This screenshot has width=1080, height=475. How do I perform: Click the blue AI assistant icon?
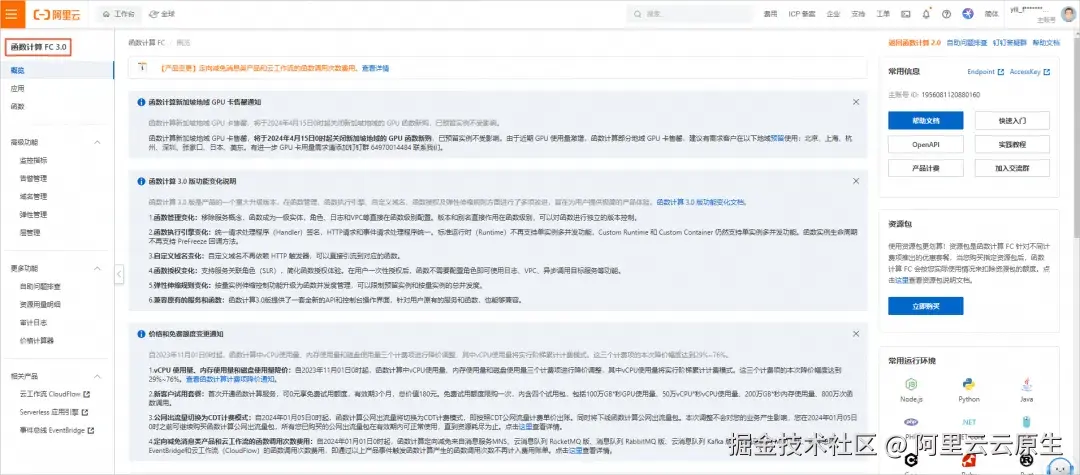[x=968, y=14]
